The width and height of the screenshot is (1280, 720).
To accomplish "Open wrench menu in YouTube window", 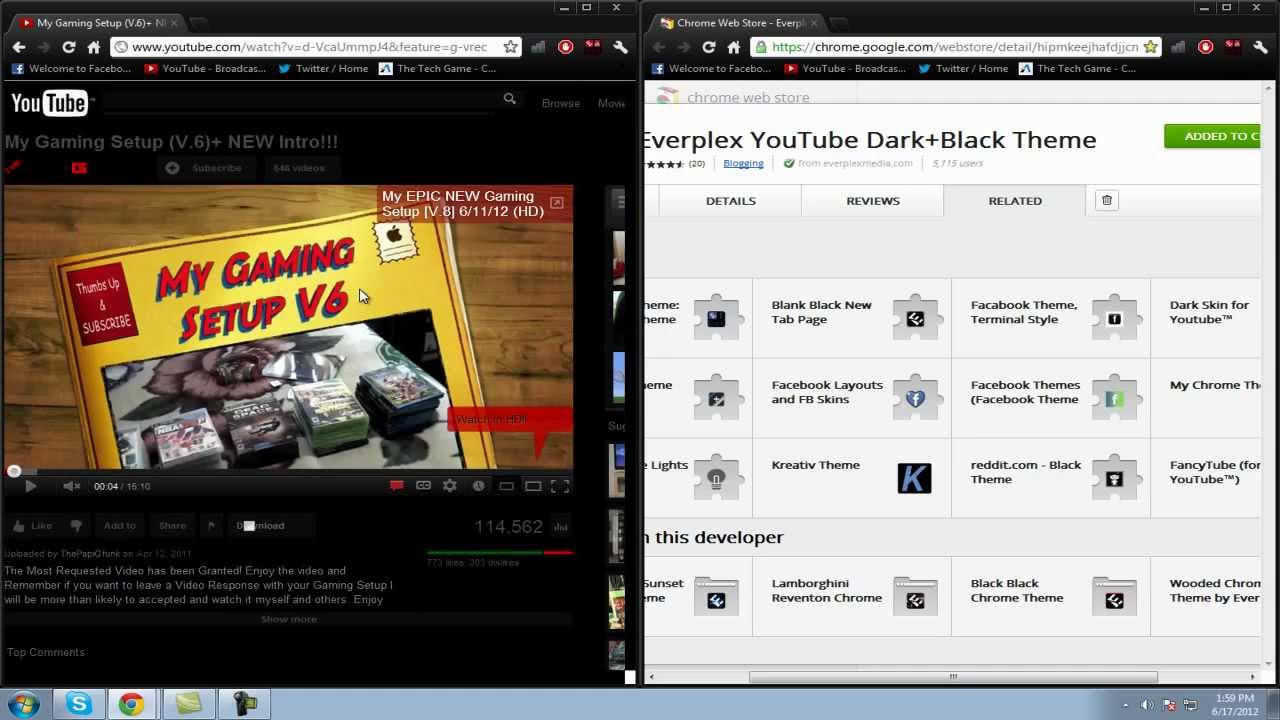I will click(x=620, y=47).
